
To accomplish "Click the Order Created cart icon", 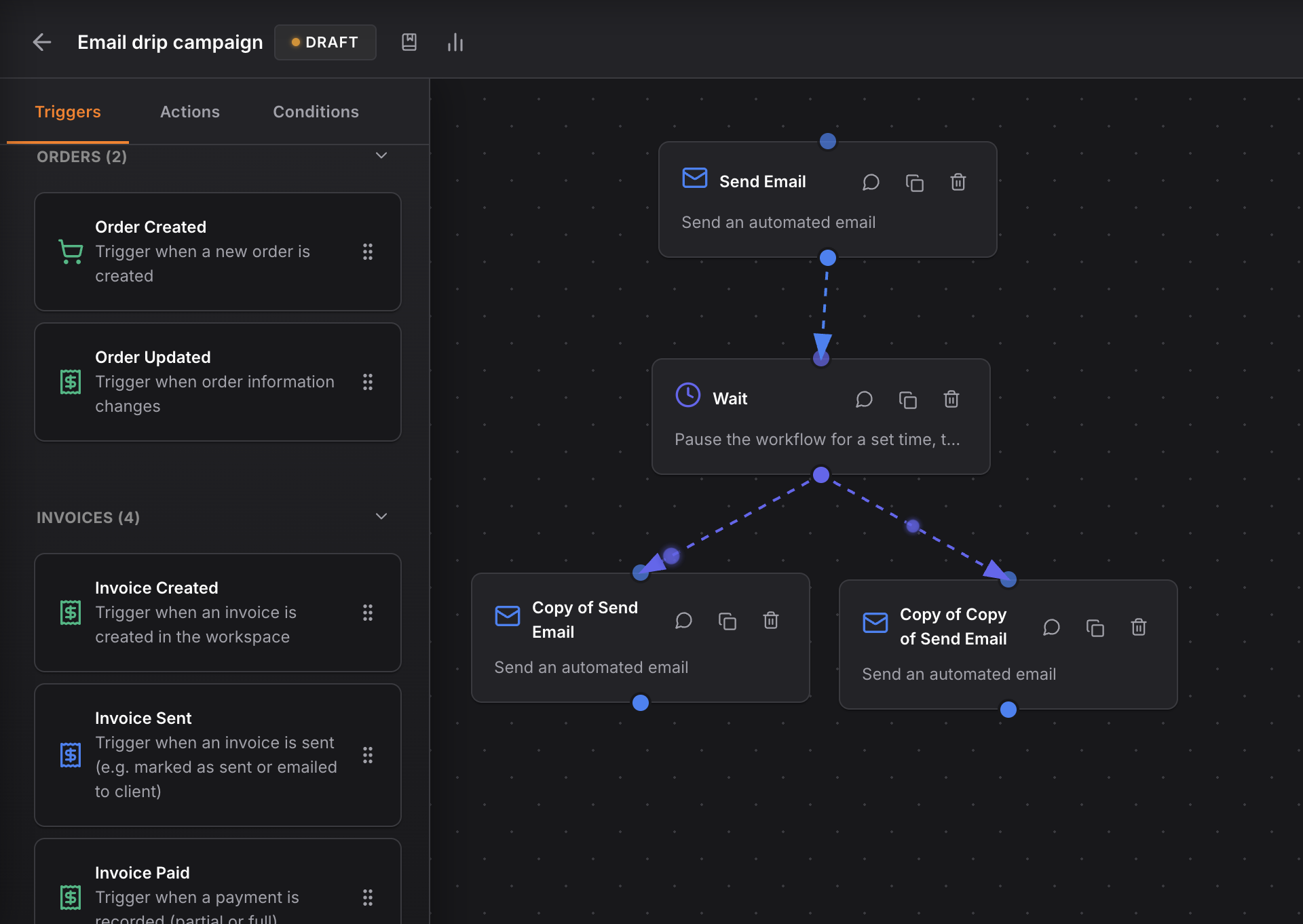I will coord(71,252).
